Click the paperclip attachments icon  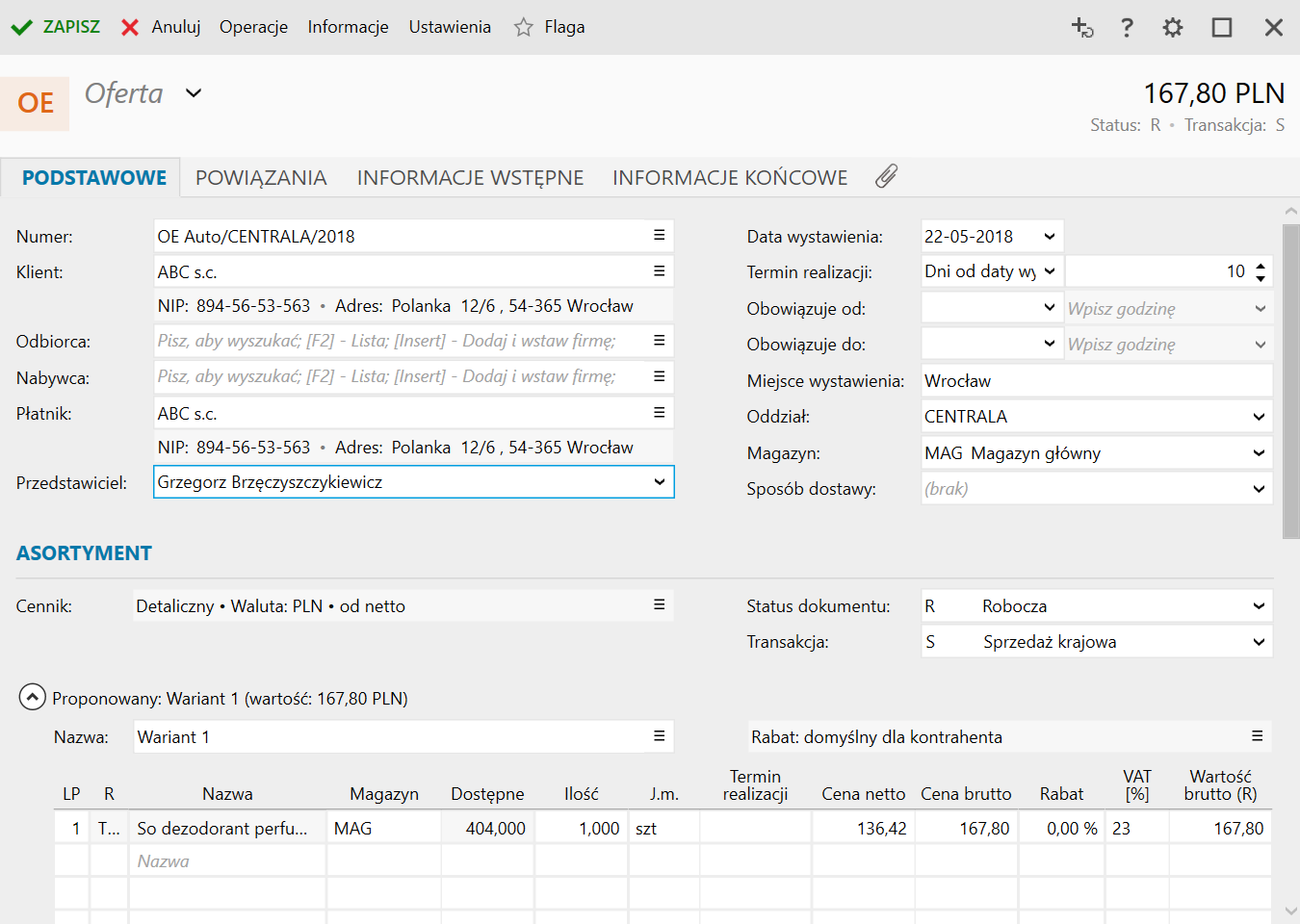pyautogui.click(x=886, y=176)
